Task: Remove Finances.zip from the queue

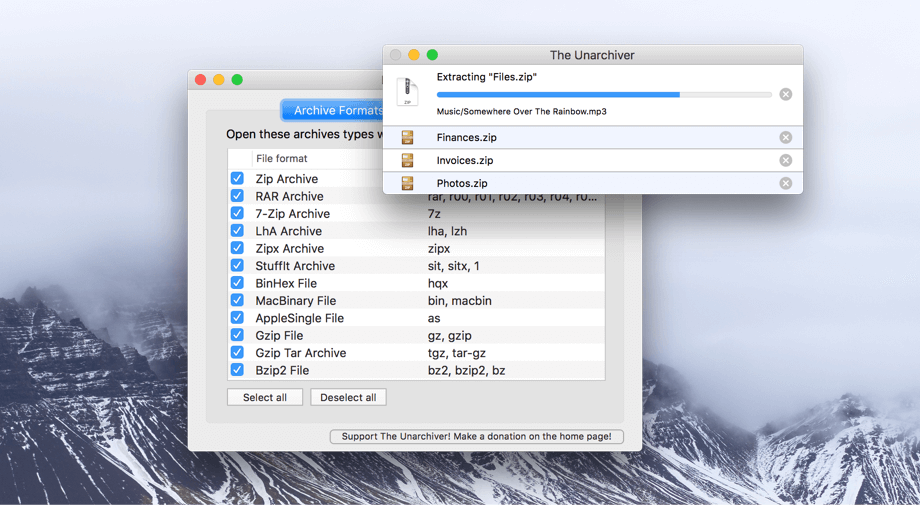Action: pos(785,138)
